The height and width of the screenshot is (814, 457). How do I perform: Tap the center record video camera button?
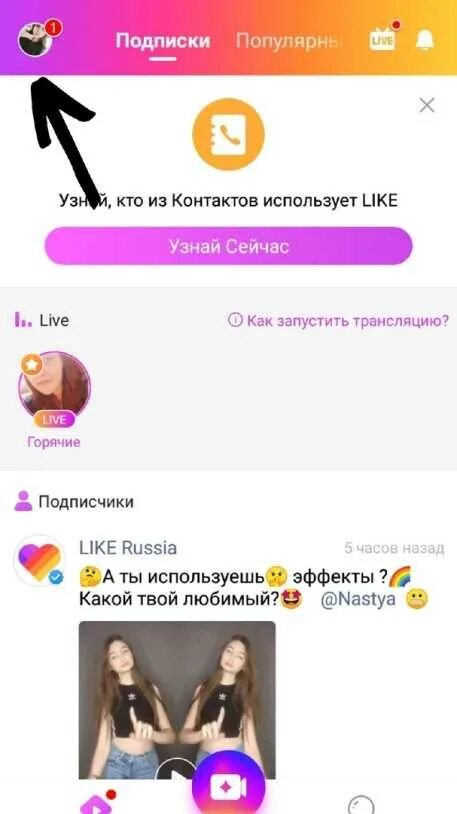pyautogui.click(x=228, y=786)
